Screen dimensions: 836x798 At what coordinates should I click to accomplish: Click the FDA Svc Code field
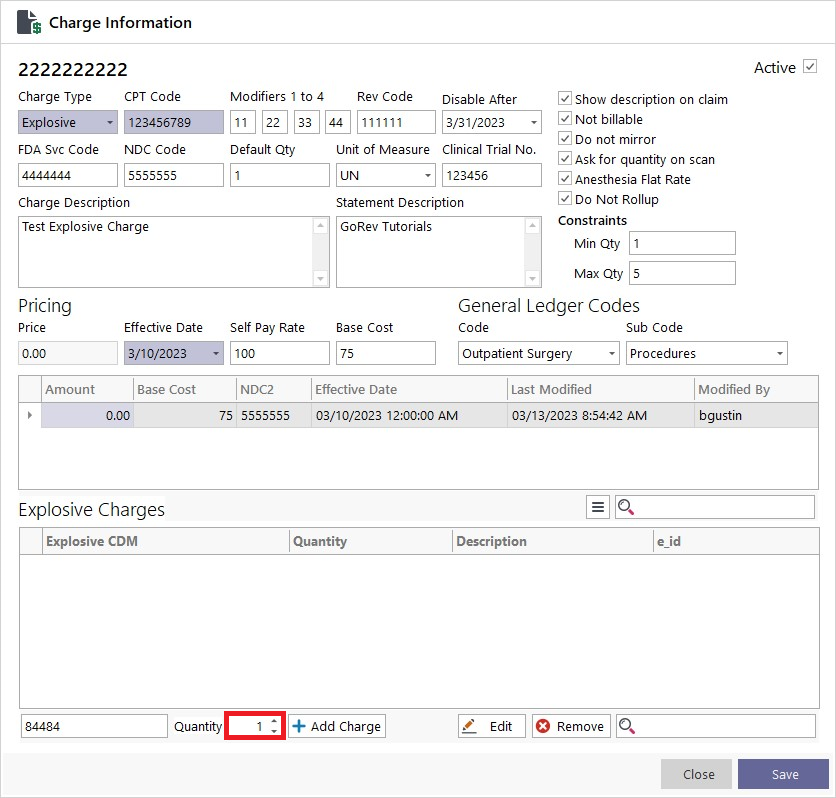pos(68,175)
